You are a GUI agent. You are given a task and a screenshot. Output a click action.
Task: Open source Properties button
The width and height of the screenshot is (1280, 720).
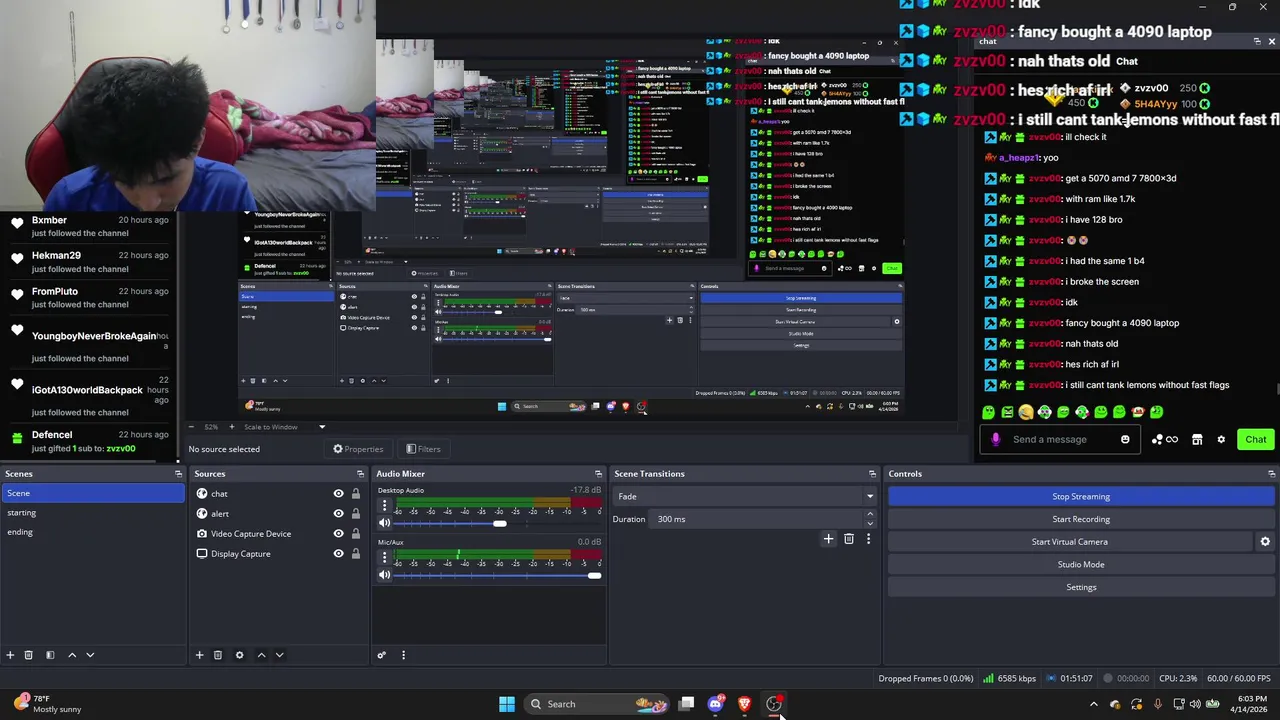pos(358,449)
